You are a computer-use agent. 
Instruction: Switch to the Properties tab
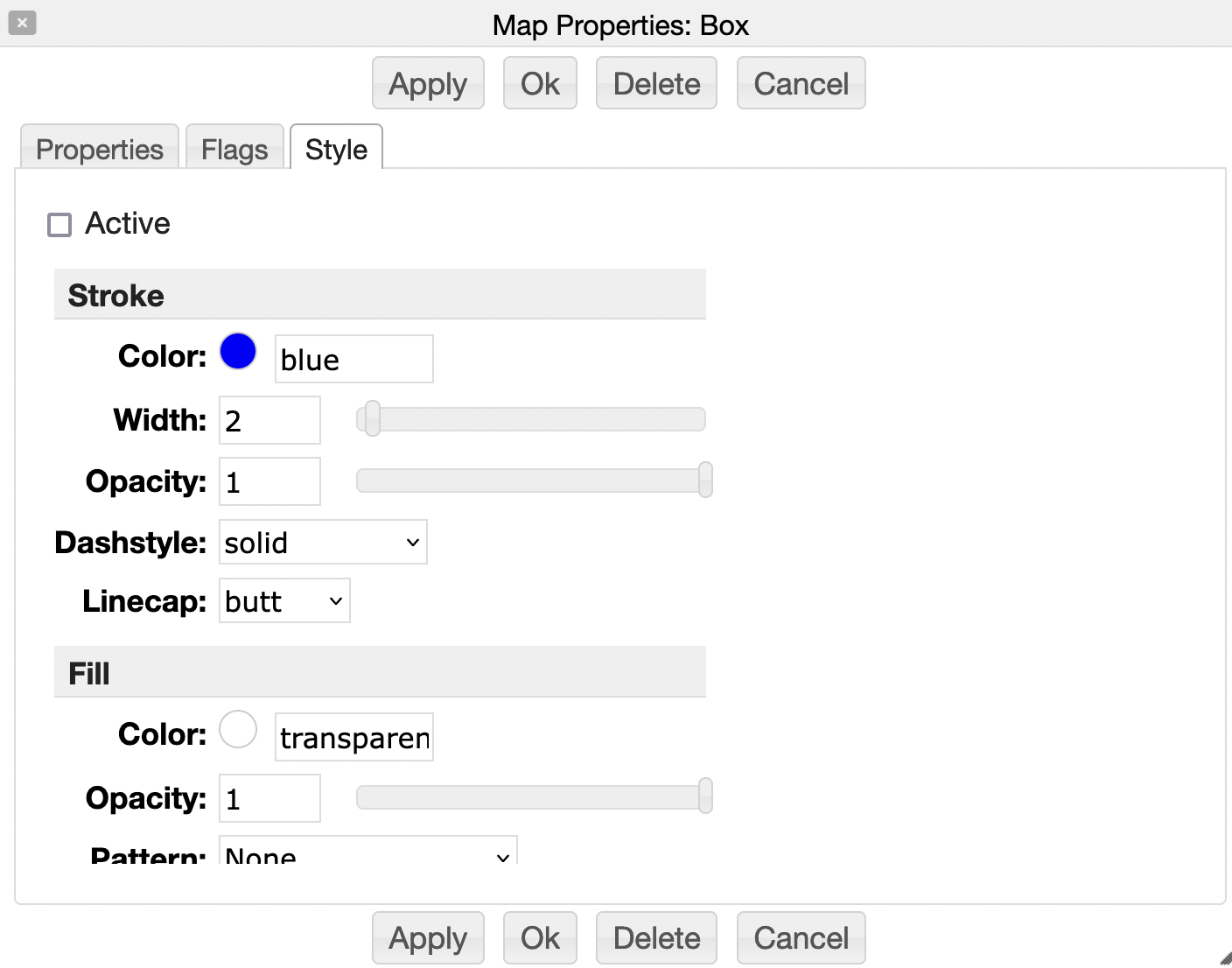coord(100,149)
